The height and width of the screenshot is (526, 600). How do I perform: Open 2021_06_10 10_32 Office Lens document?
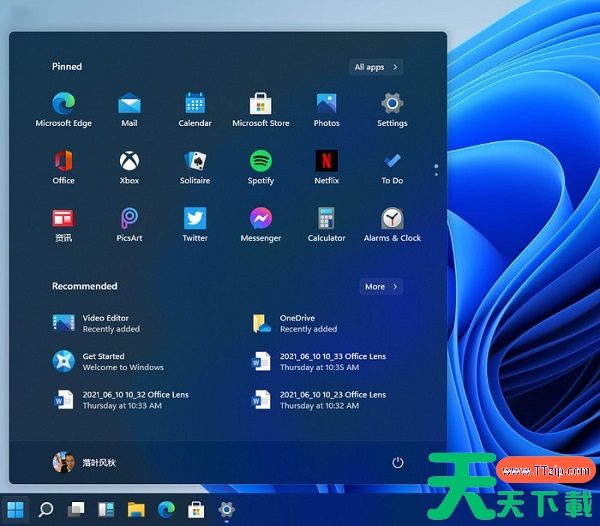(121, 400)
